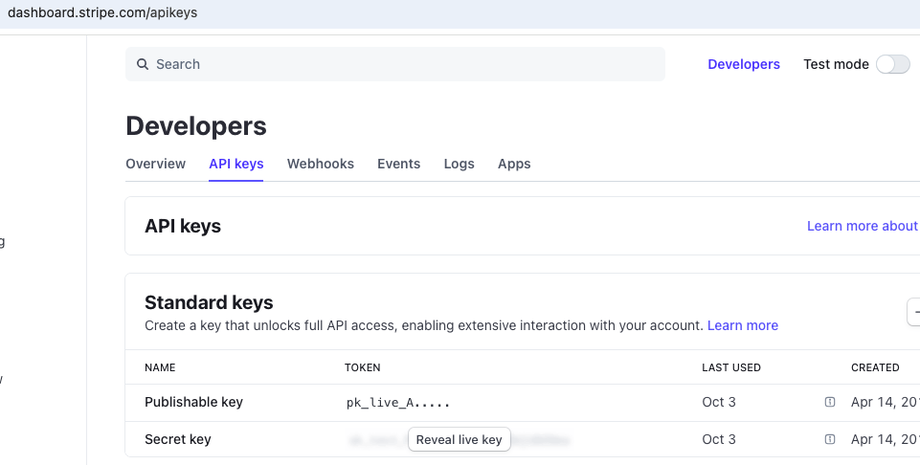Open the Logs tab

(x=459, y=164)
